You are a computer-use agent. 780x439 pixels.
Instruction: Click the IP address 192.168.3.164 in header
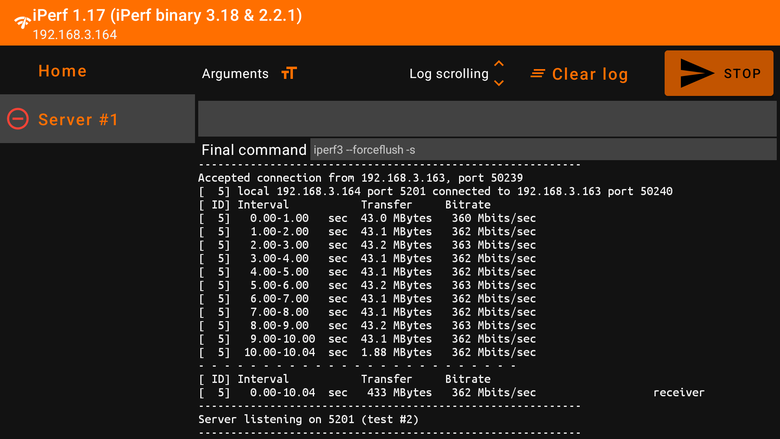pyautogui.click(x=75, y=35)
